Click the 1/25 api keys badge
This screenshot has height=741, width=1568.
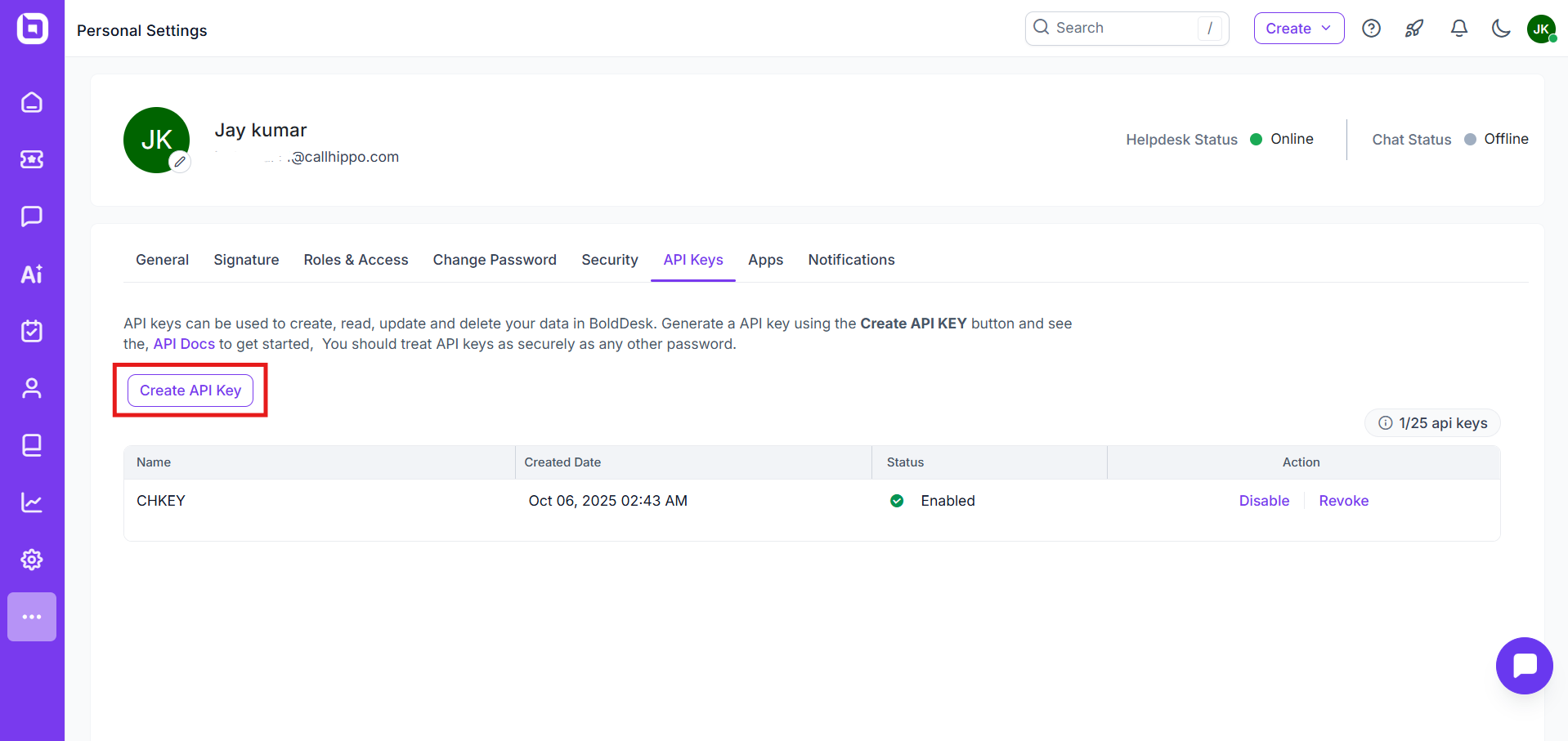tap(1432, 423)
